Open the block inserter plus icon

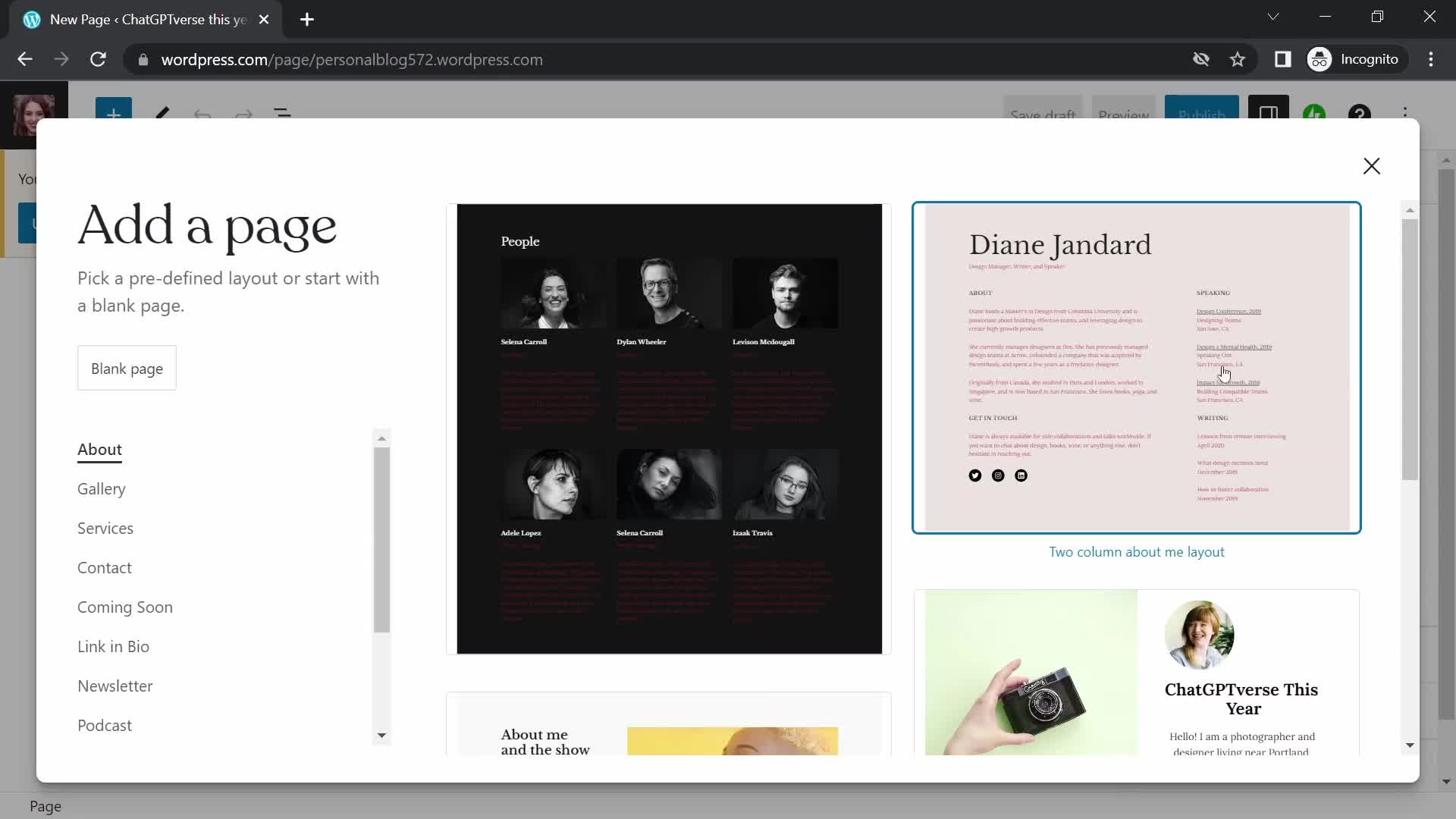(x=113, y=114)
